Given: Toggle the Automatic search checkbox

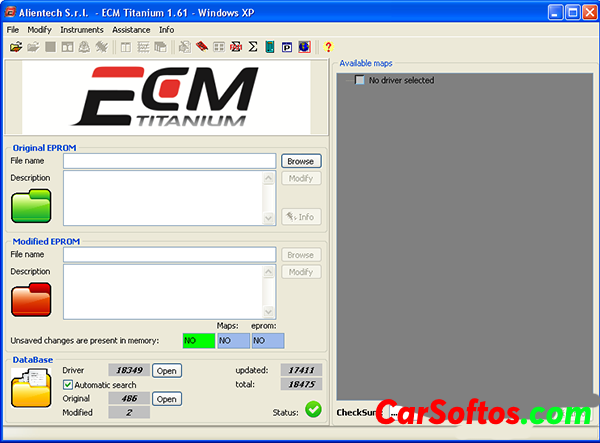Looking at the screenshot, I should point(68,384).
